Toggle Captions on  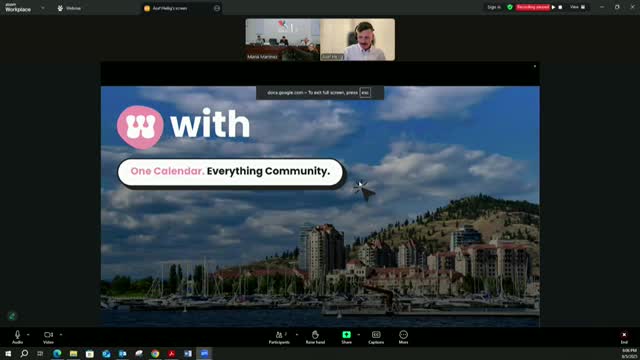tap(376, 337)
